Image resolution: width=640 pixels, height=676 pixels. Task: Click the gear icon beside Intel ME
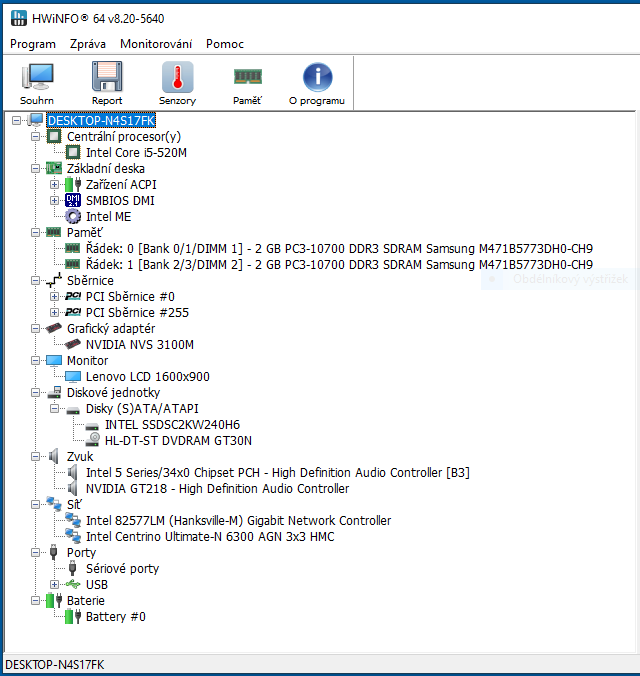(x=73, y=216)
